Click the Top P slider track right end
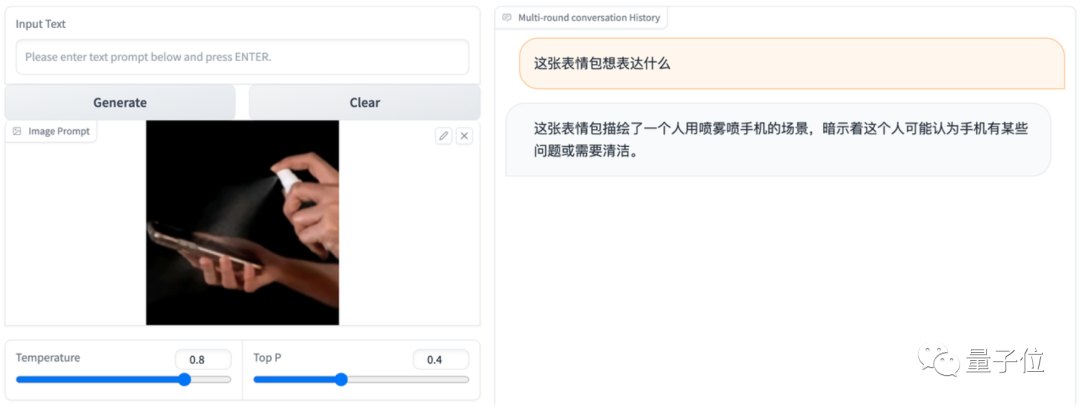This screenshot has height=408, width=1080. 465,379
